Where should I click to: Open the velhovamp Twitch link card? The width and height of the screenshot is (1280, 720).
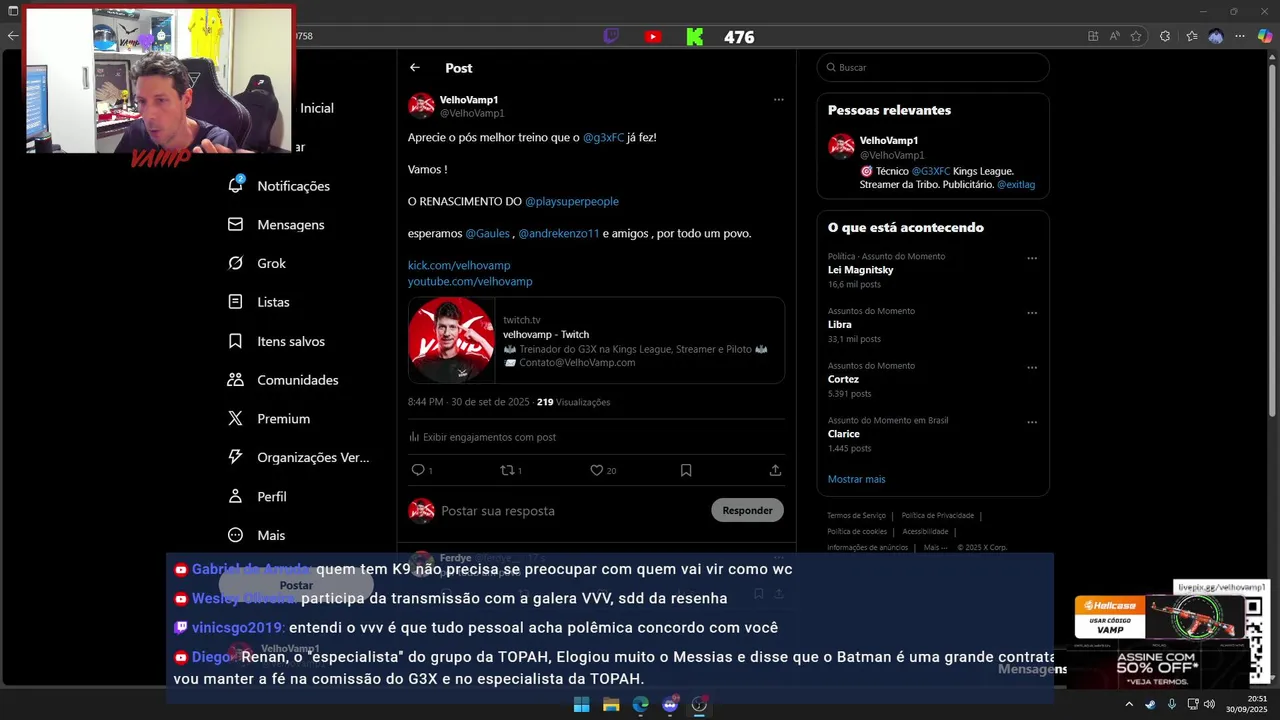[596, 340]
